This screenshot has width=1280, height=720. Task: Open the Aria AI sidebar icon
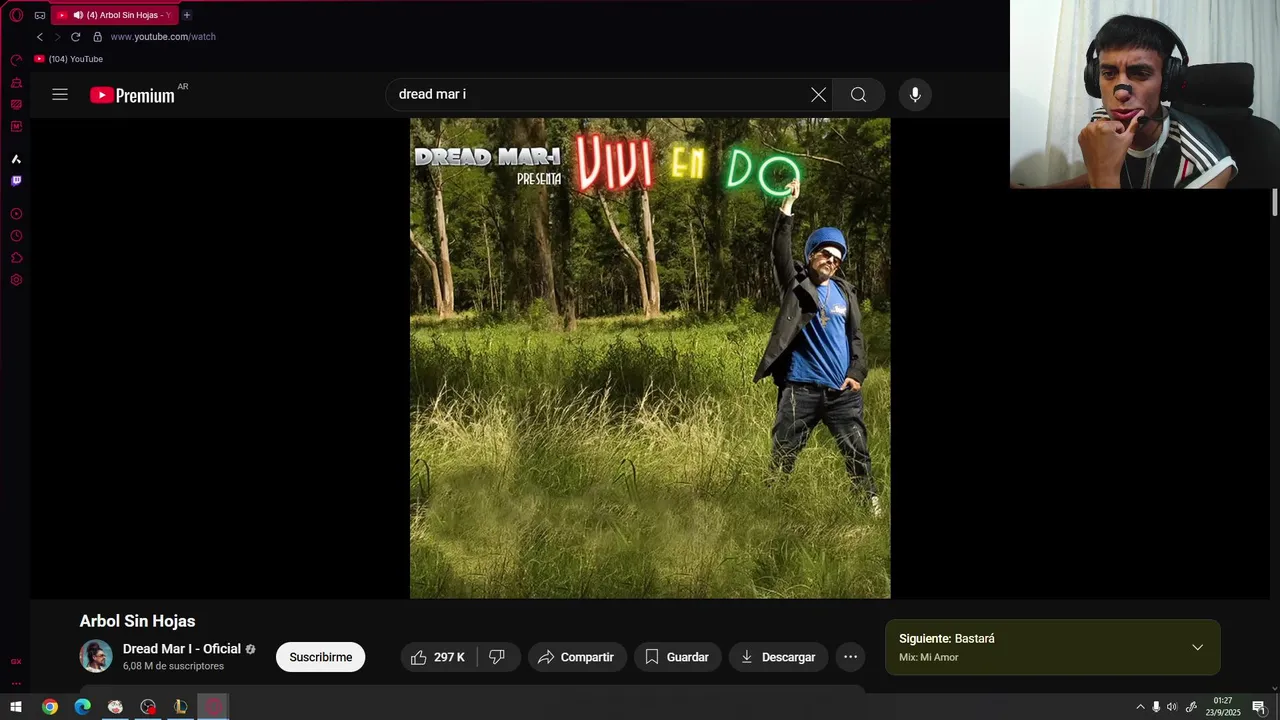point(16,159)
